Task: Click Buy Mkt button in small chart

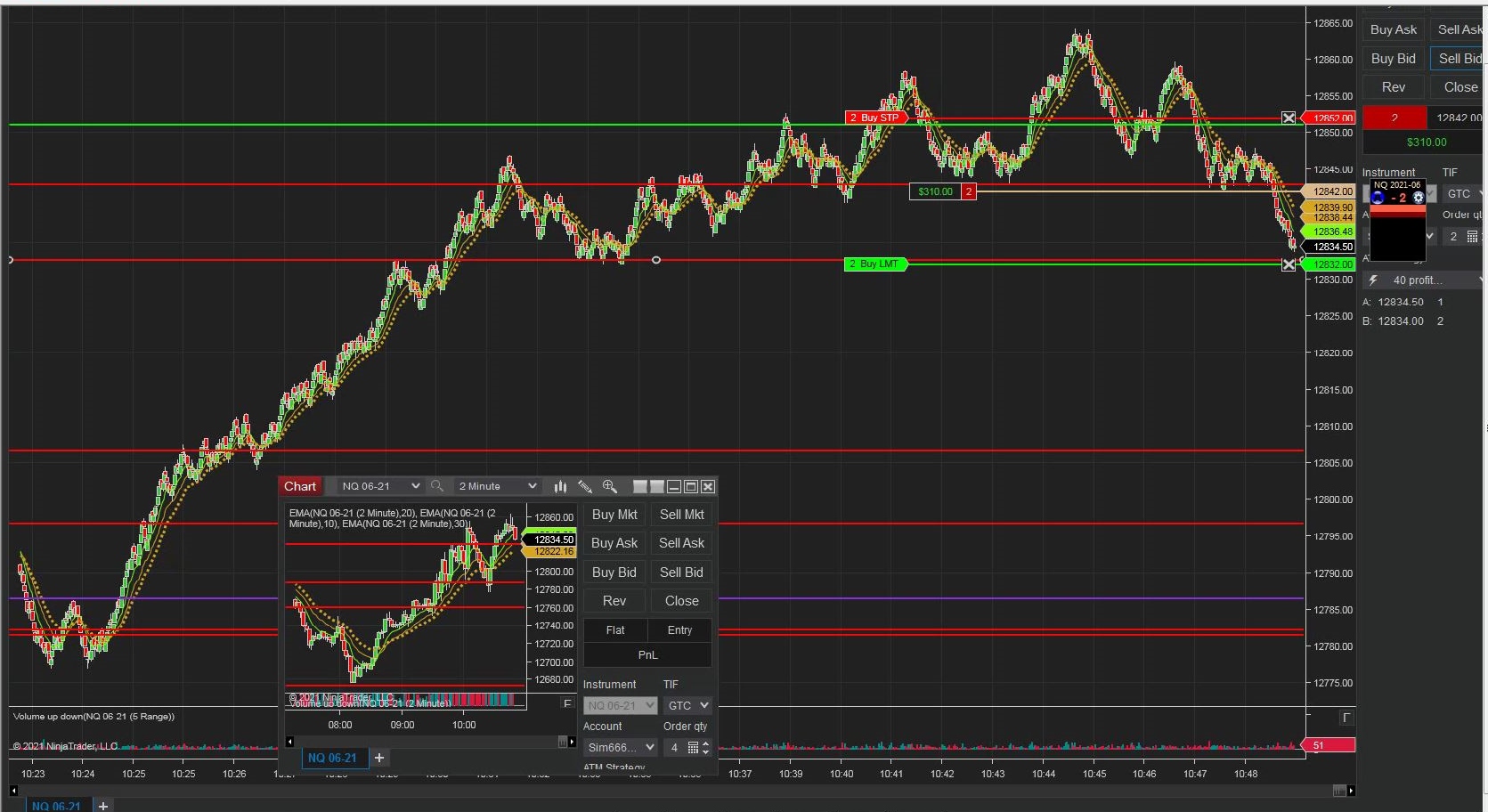Action: click(614, 515)
